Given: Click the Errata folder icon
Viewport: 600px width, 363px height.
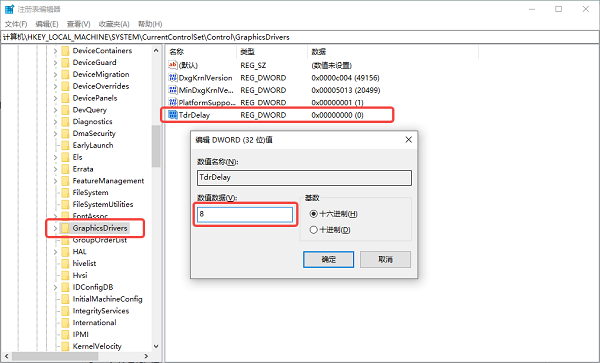Looking at the screenshot, I should tap(65, 169).
